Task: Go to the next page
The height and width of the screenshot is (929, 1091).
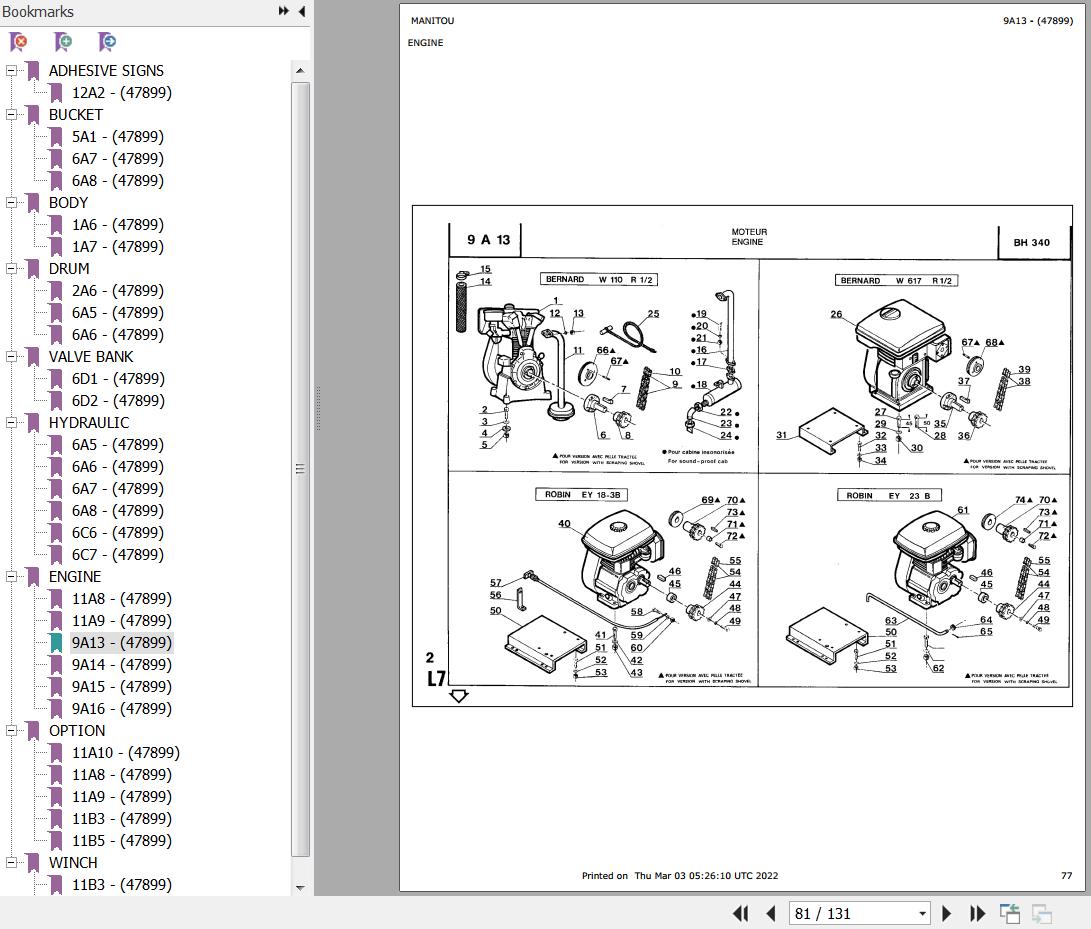Action: pos(946,913)
